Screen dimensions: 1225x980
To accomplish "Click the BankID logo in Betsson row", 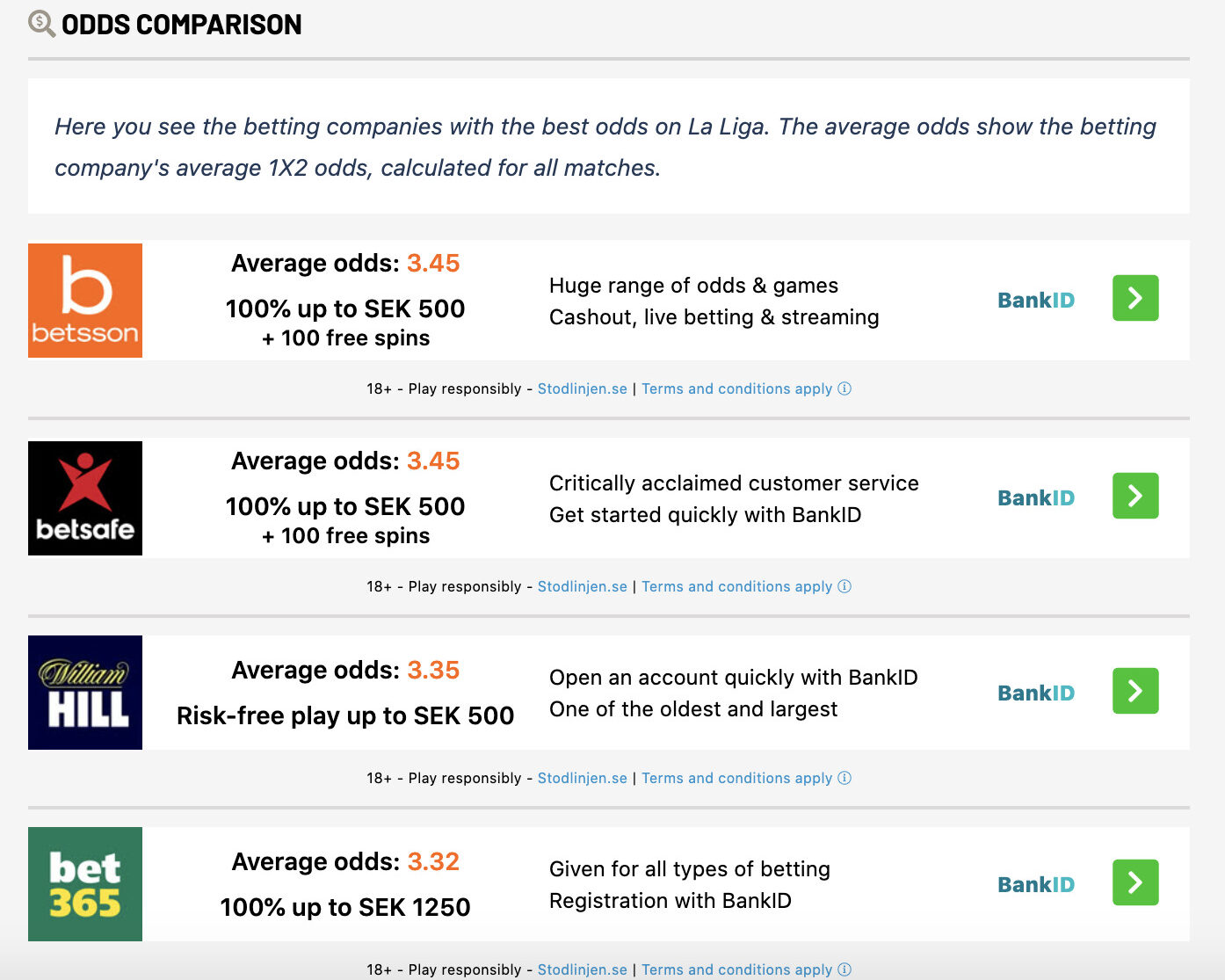I will pyautogui.click(x=1036, y=301).
